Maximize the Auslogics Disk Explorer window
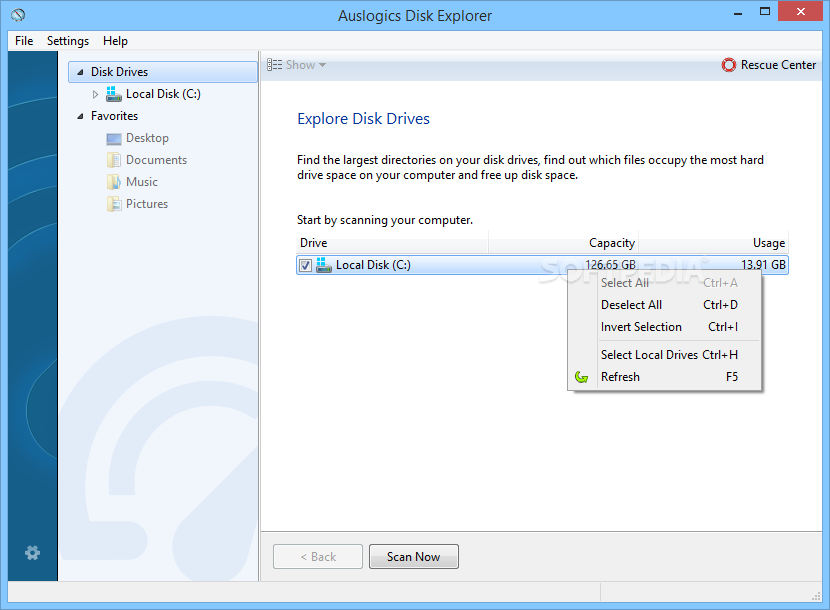The width and height of the screenshot is (830, 610). pyautogui.click(x=765, y=12)
